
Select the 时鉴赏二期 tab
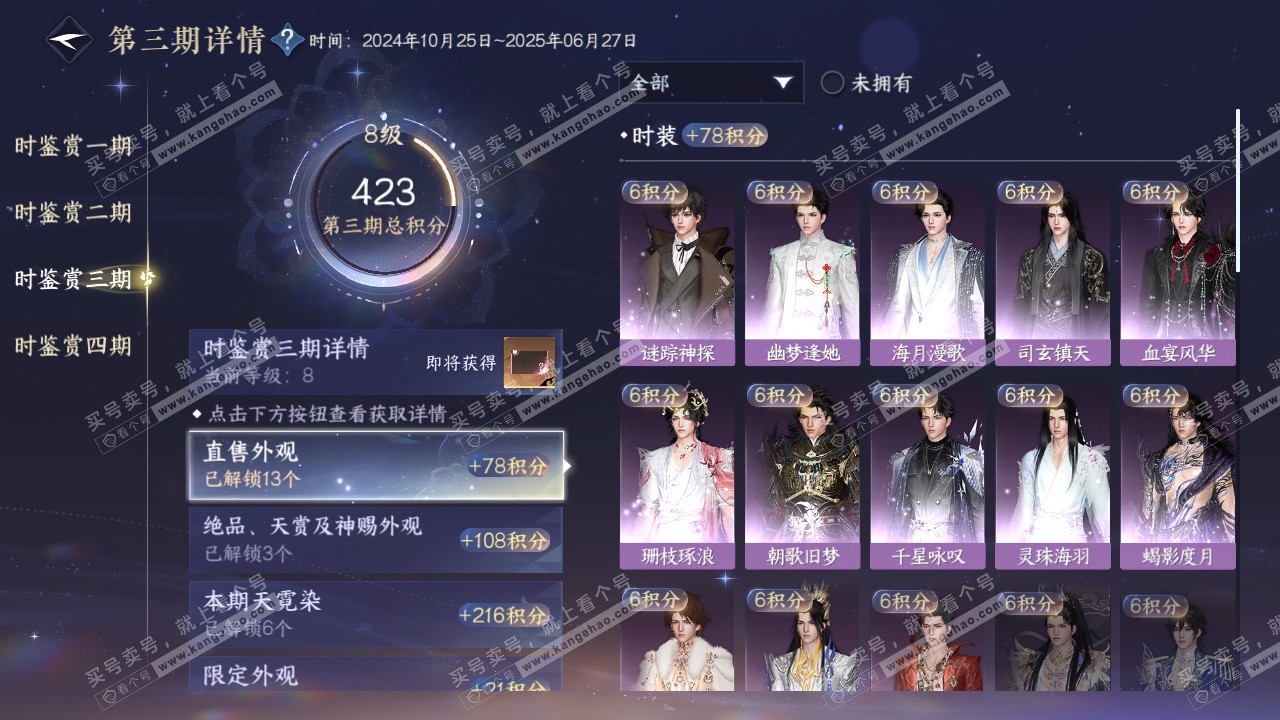coord(73,213)
